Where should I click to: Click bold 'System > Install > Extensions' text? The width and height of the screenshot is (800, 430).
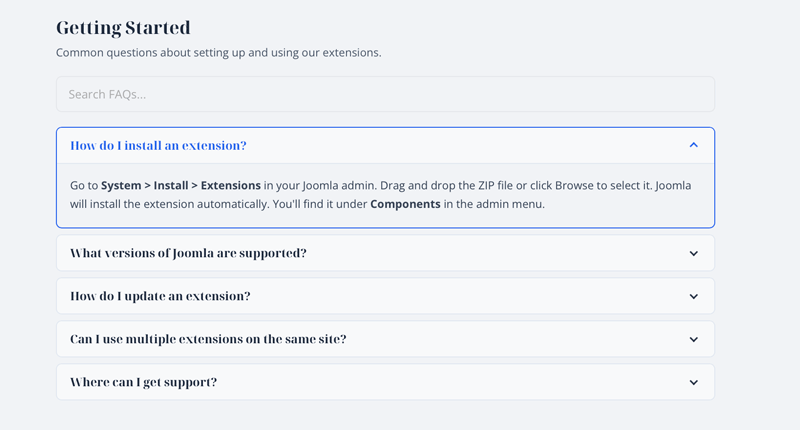pos(180,186)
